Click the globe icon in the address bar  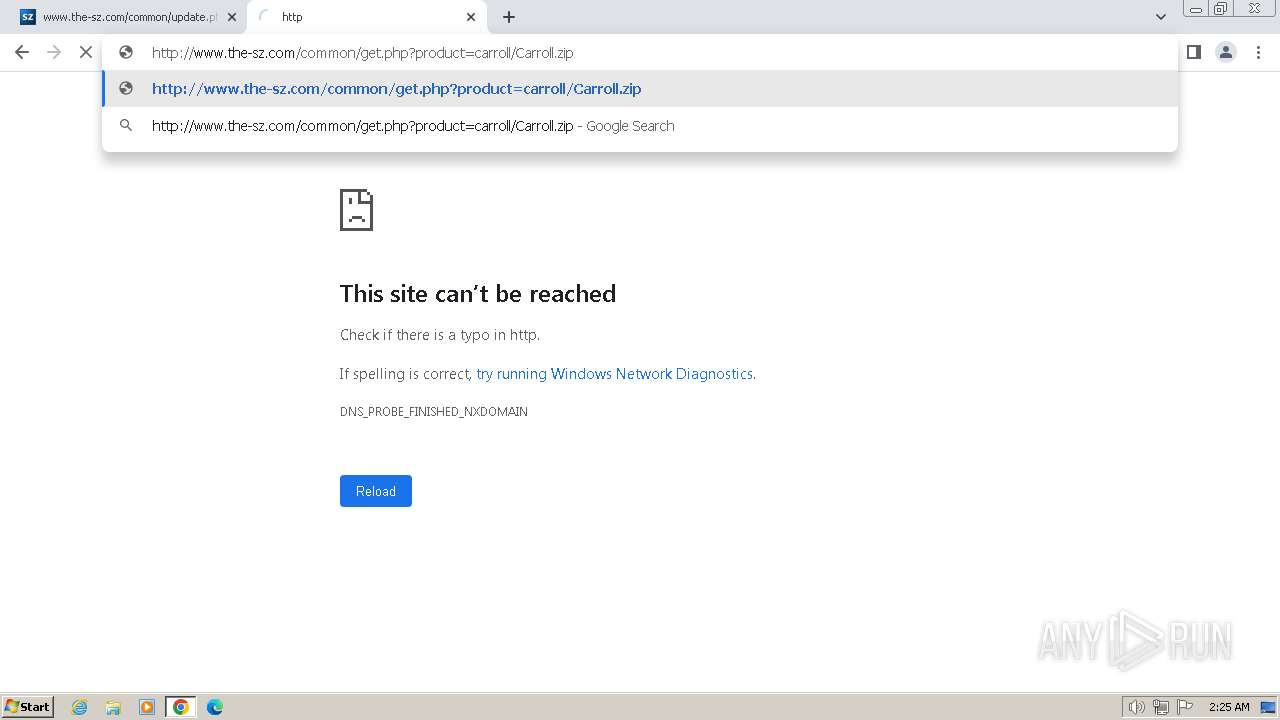(126, 53)
